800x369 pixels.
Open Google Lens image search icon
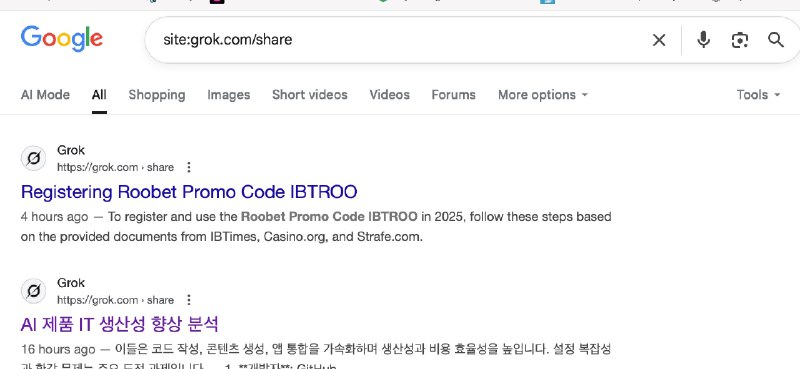(739, 40)
